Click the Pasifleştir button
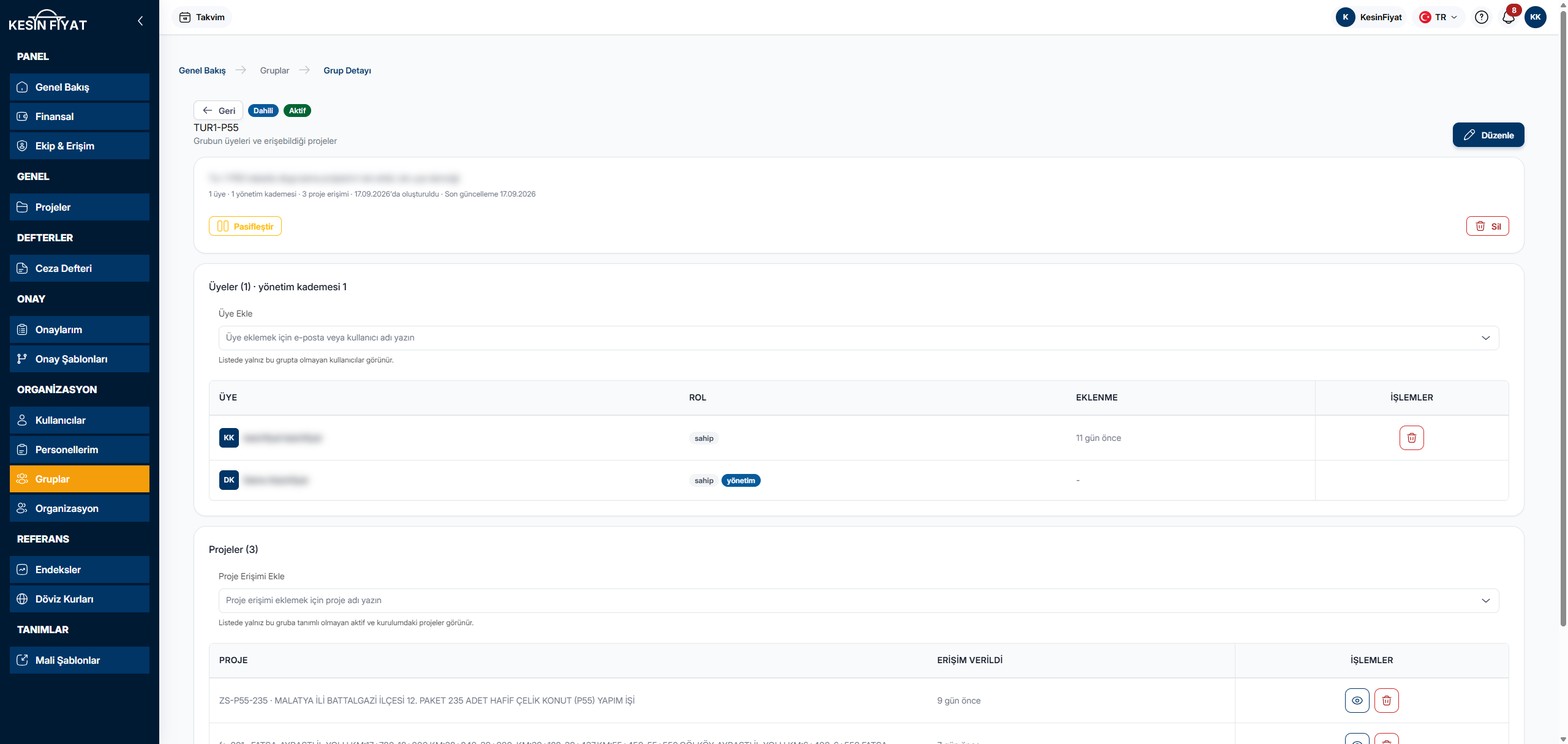 (x=245, y=226)
